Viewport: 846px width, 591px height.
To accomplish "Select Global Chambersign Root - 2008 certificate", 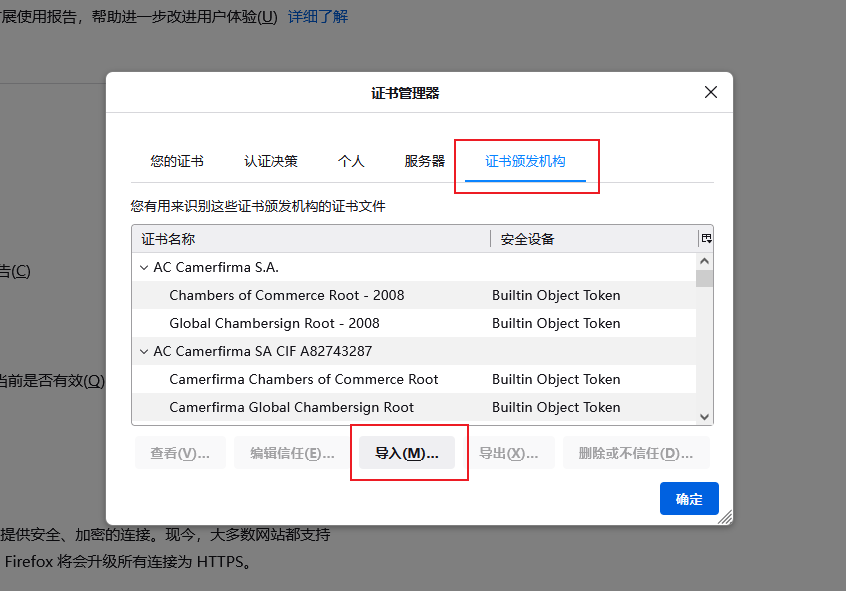I will 274,324.
